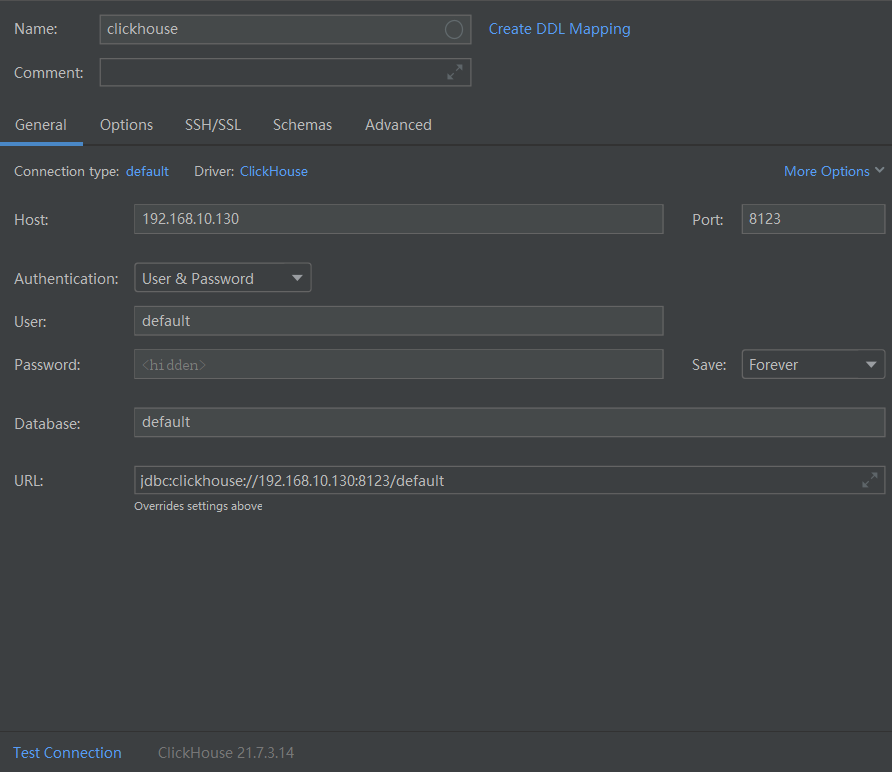The image size is (892, 772).
Task: Switch to the Options tab
Action: 126,125
